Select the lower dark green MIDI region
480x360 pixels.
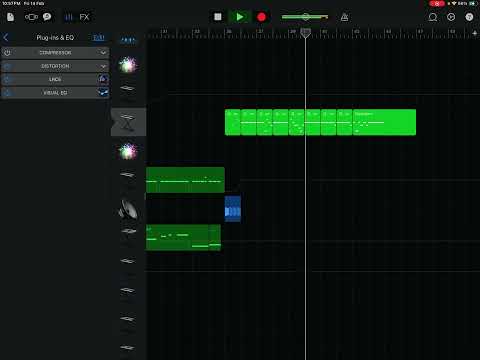(x=183, y=237)
